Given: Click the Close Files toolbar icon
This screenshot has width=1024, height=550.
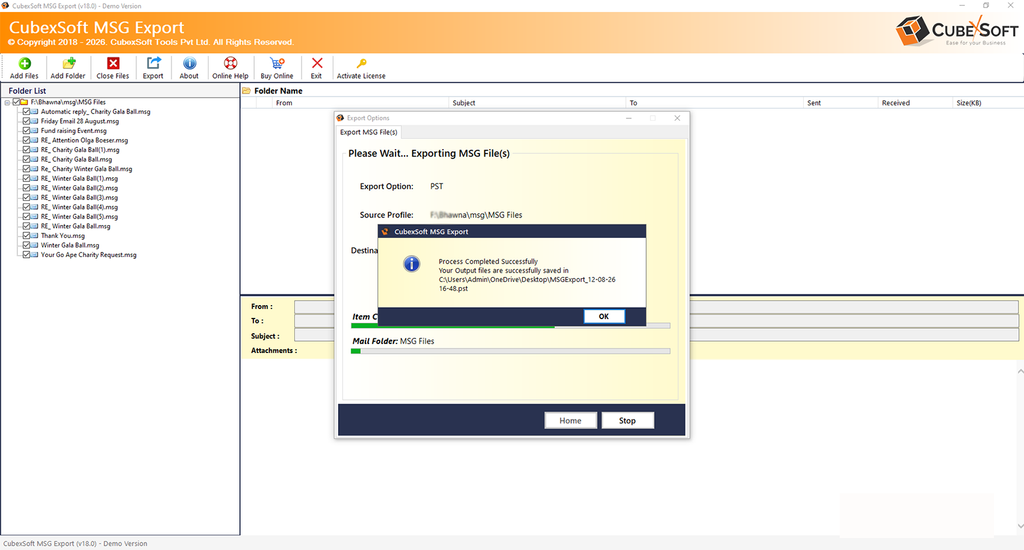Looking at the screenshot, I should pos(113,63).
